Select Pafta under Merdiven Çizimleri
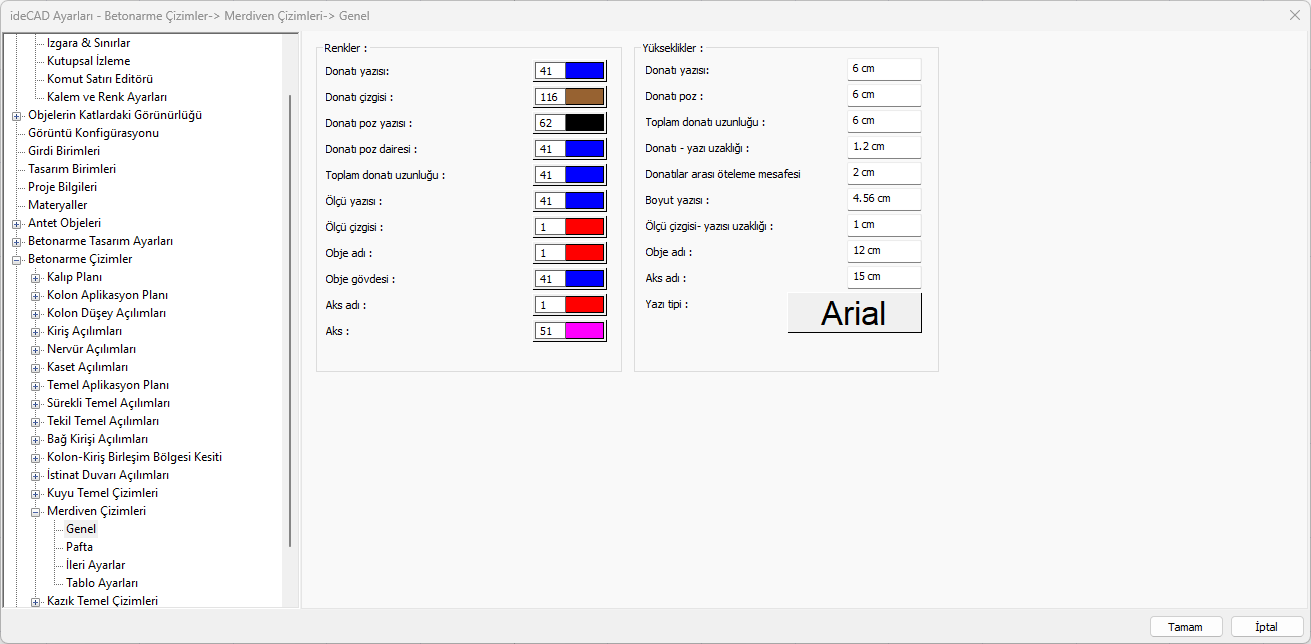The width and height of the screenshot is (1311, 644). coord(79,547)
